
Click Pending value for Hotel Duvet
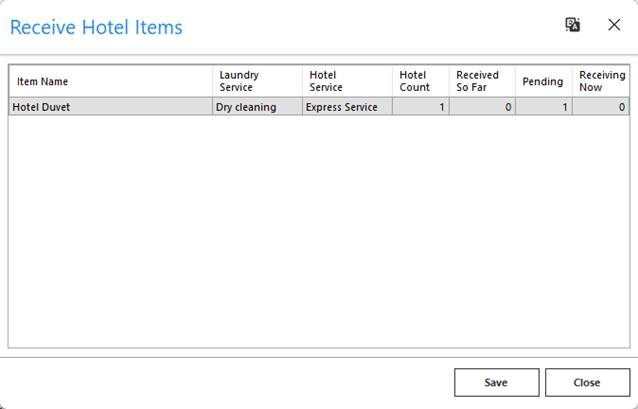pyautogui.click(x=544, y=107)
